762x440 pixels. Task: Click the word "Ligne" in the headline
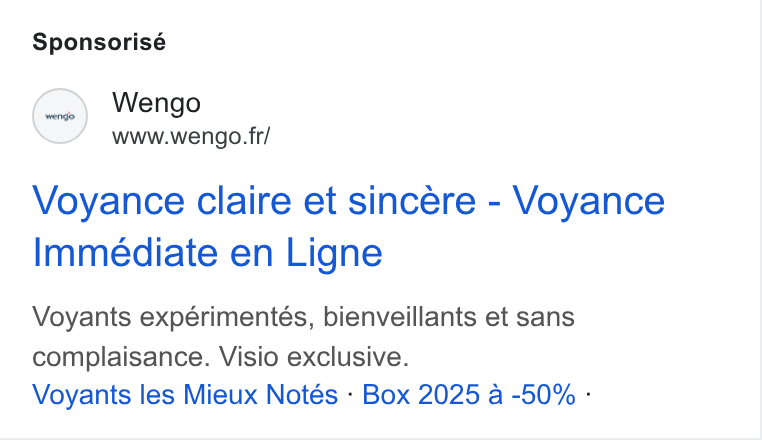pyautogui.click(x=334, y=253)
